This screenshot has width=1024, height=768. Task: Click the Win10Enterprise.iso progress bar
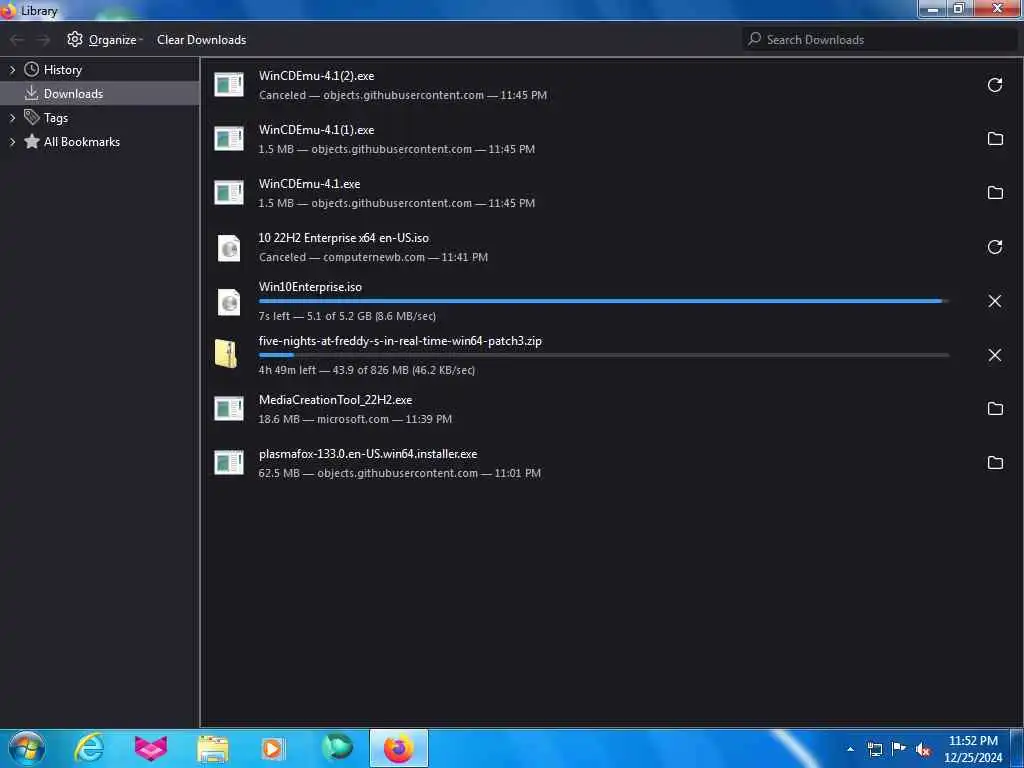coord(604,301)
